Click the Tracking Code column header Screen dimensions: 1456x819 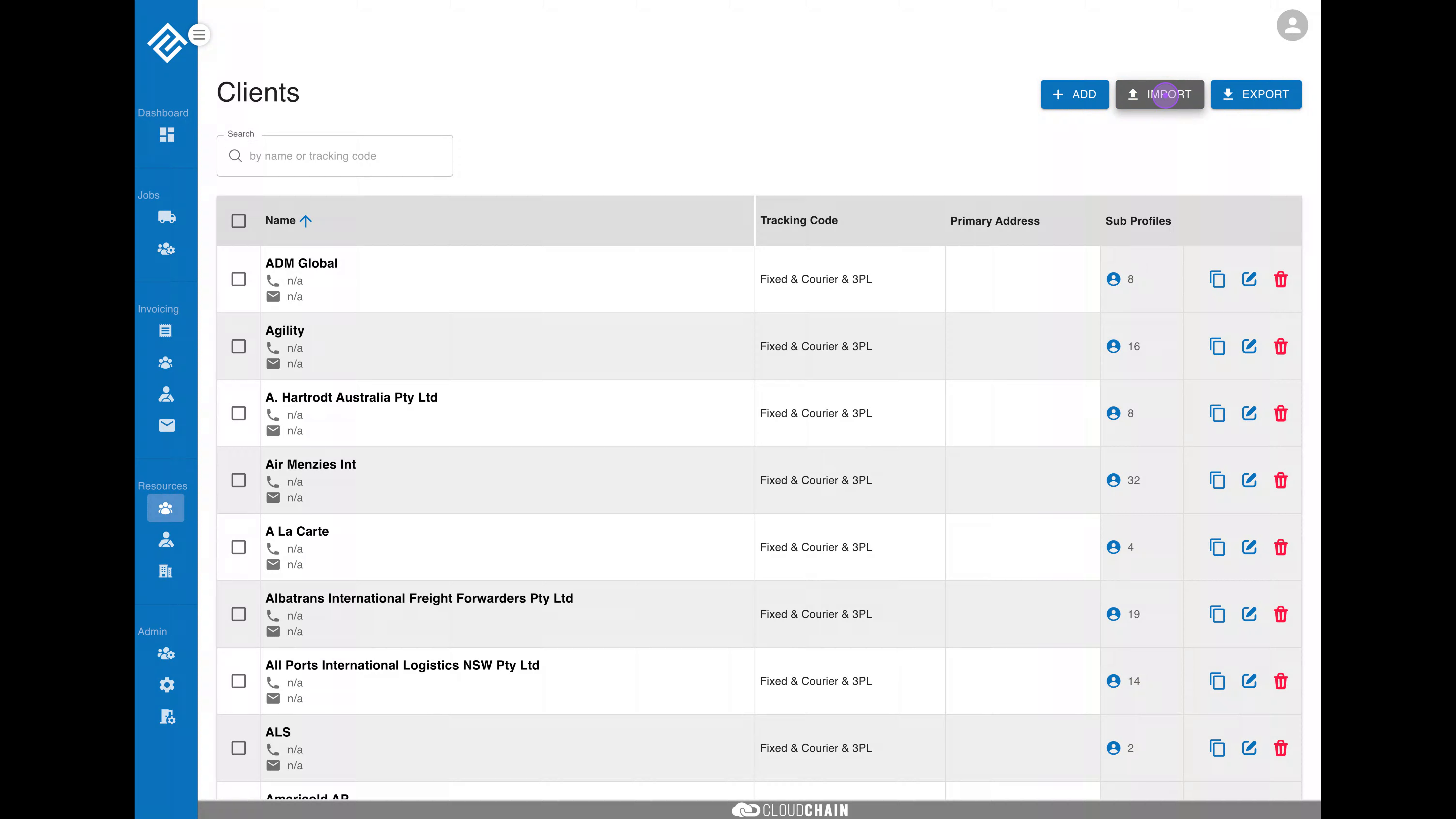(x=799, y=220)
